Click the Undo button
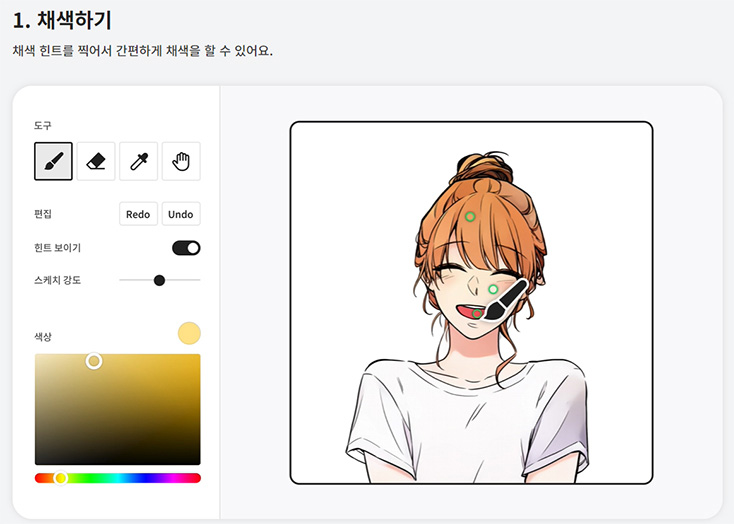 181,214
